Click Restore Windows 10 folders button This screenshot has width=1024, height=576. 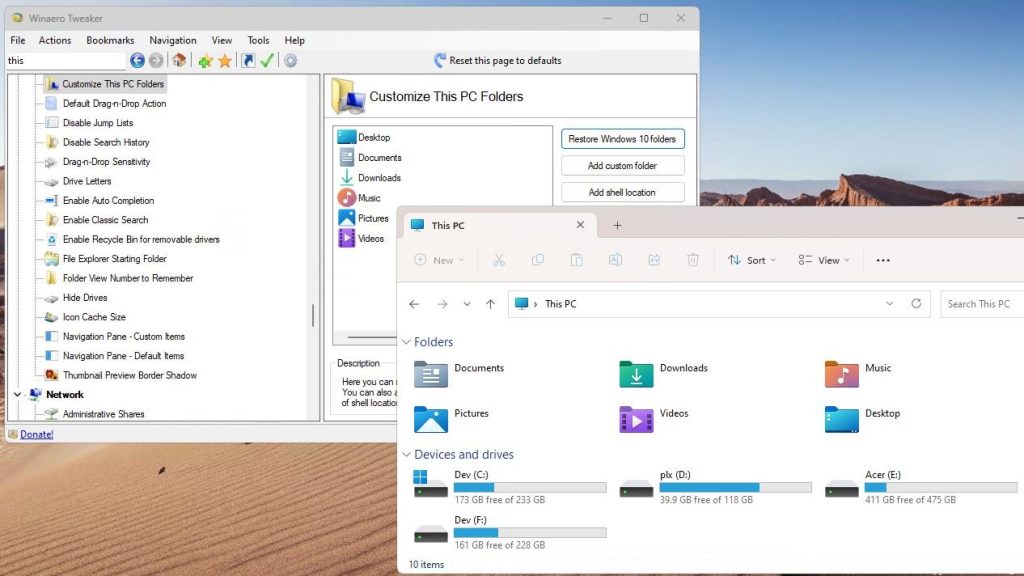622,139
